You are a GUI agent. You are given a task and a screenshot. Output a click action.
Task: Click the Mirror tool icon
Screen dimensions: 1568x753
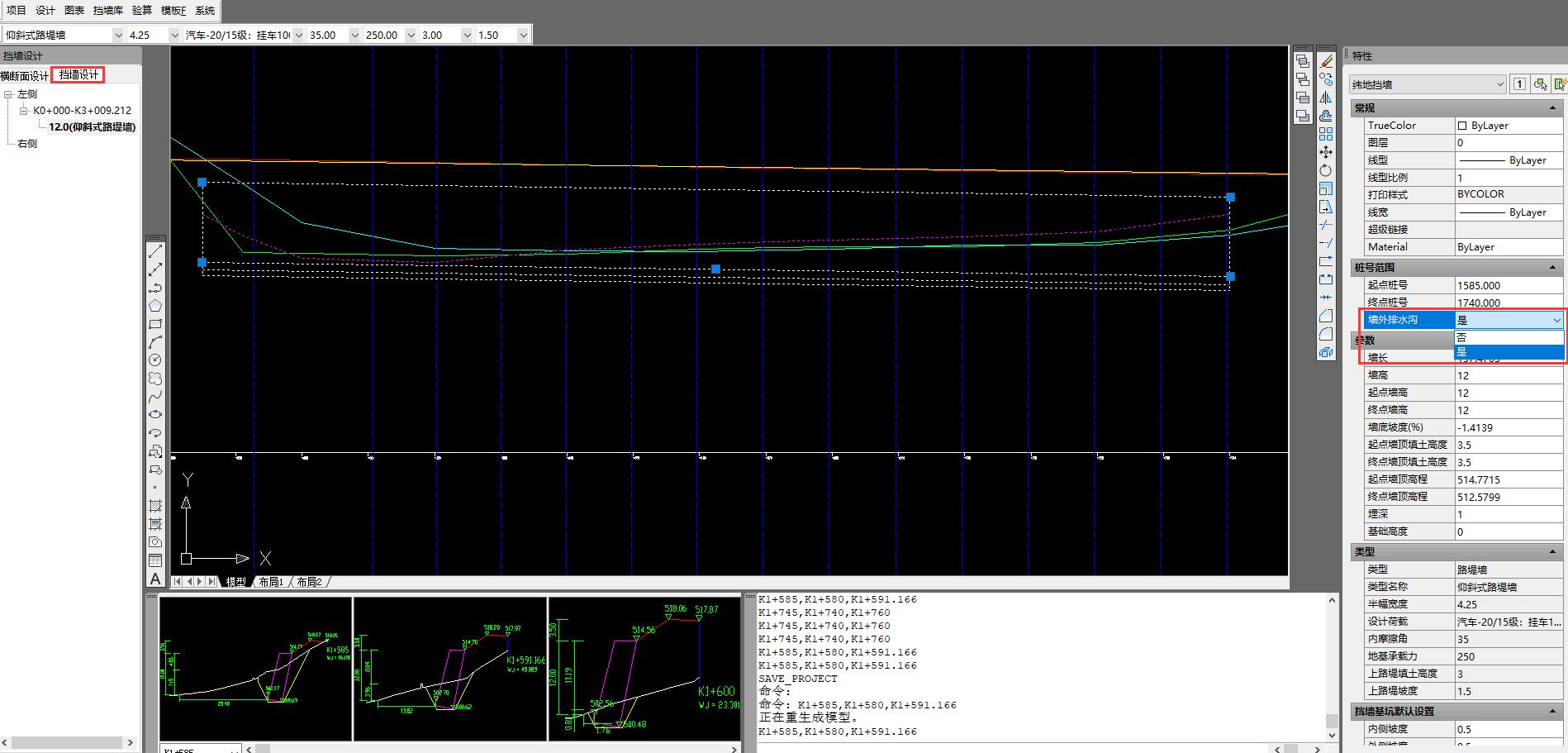[x=1326, y=98]
